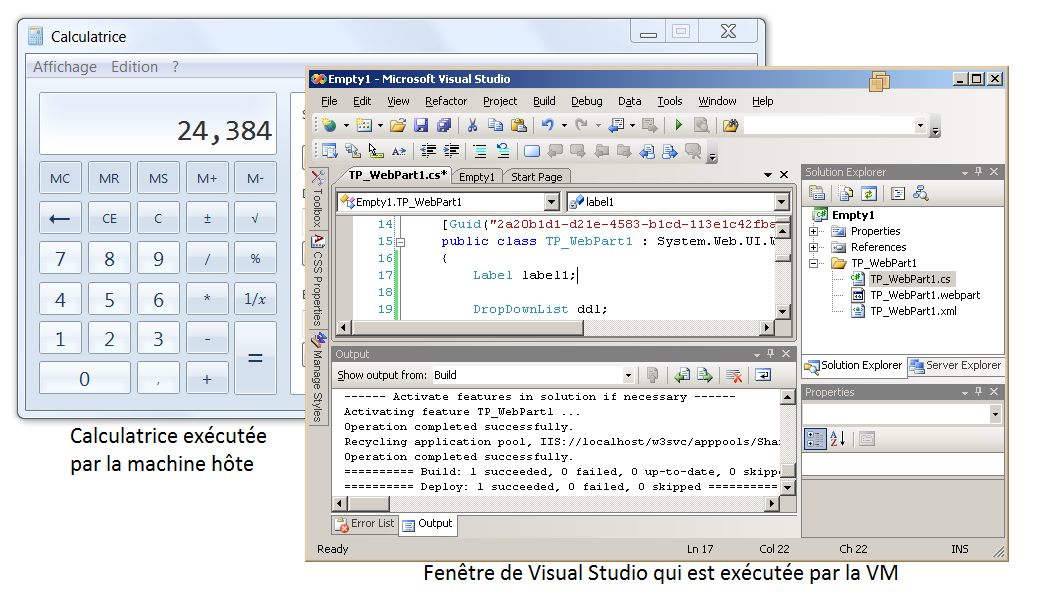The width and height of the screenshot is (1043, 596).
Task: Select TP_WebPart1.webpart in Solution Explorer
Action: (925, 295)
